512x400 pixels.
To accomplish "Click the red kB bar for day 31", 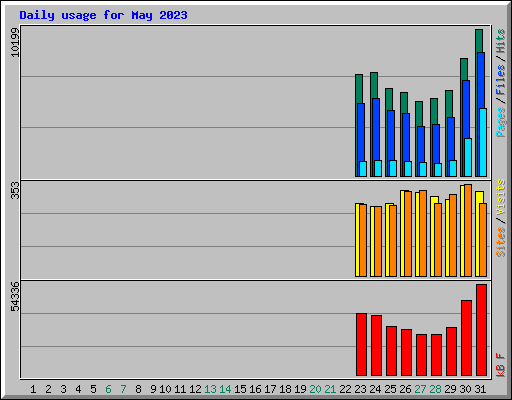I will tap(481, 330).
